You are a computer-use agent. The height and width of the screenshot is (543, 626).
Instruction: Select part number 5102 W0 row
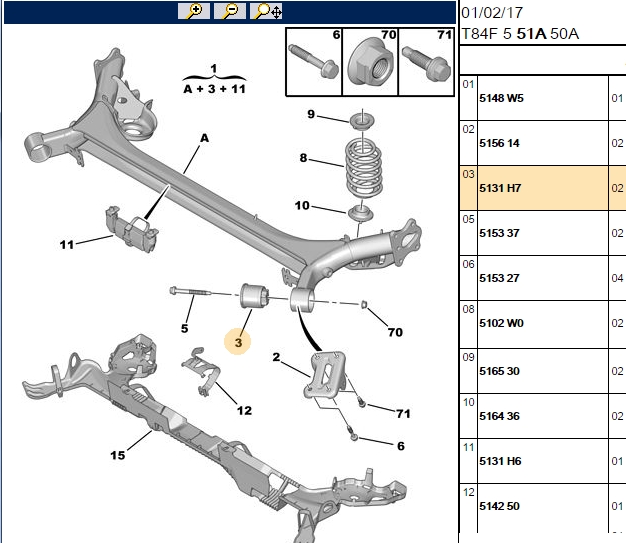[543, 323]
